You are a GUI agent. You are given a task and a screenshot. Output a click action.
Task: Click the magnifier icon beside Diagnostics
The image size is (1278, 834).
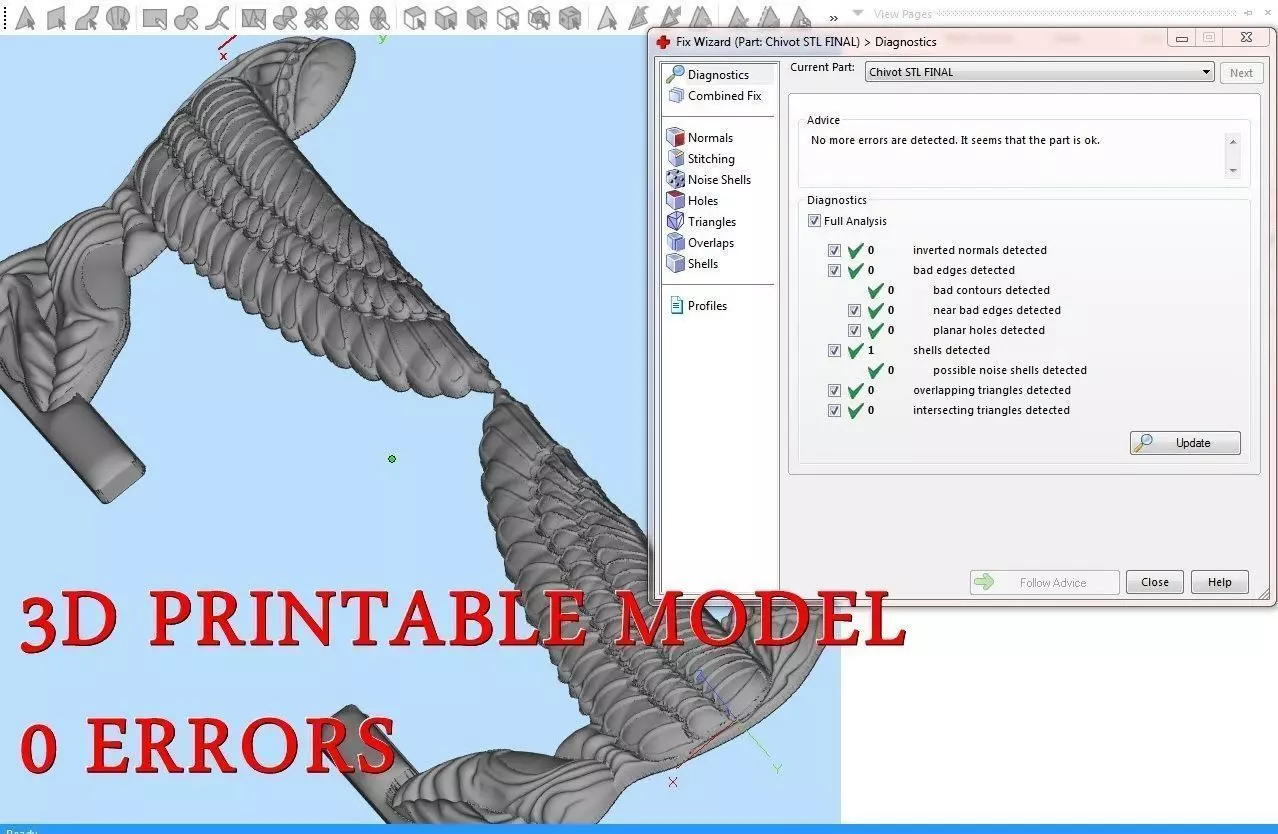coord(676,74)
